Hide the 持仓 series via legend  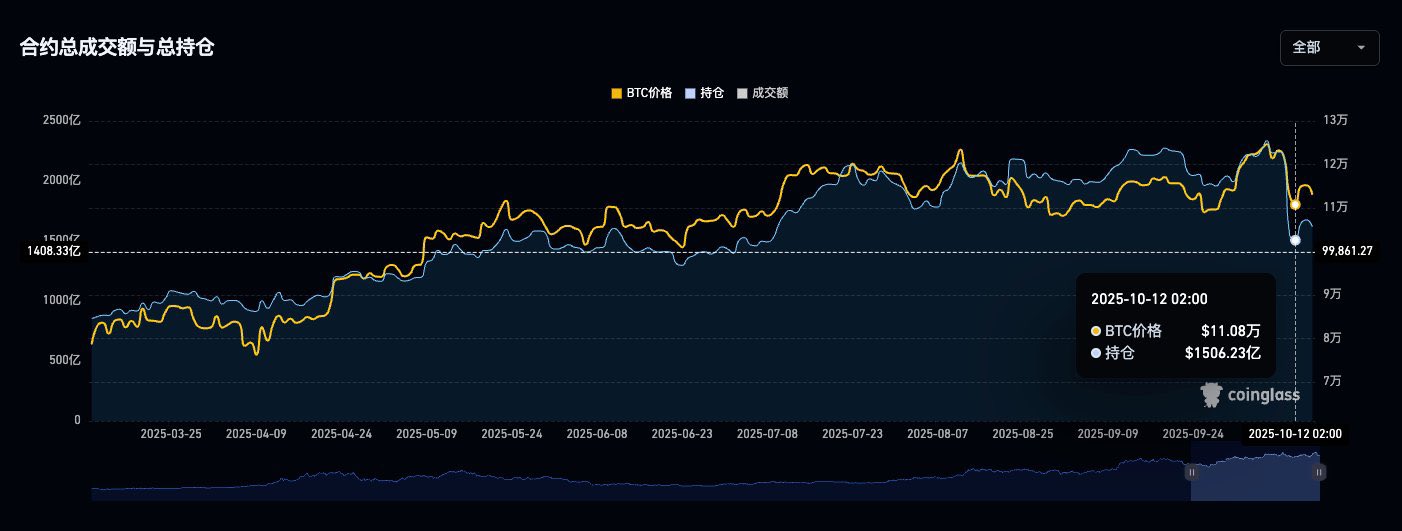[704, 93]
